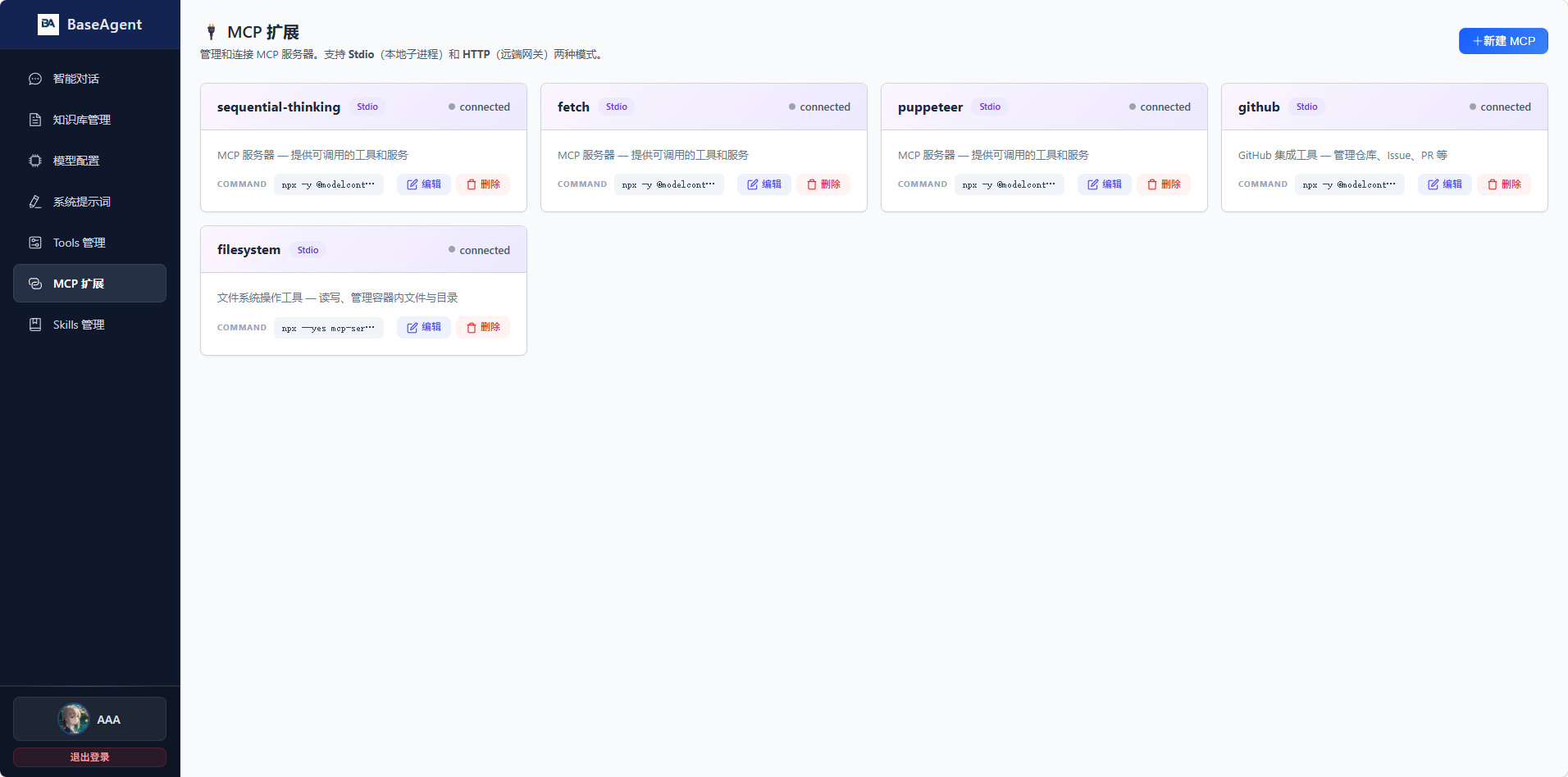Click the command text on puppeteer card
This screenshot has height=777, width=1568.
pos(1009,184)
